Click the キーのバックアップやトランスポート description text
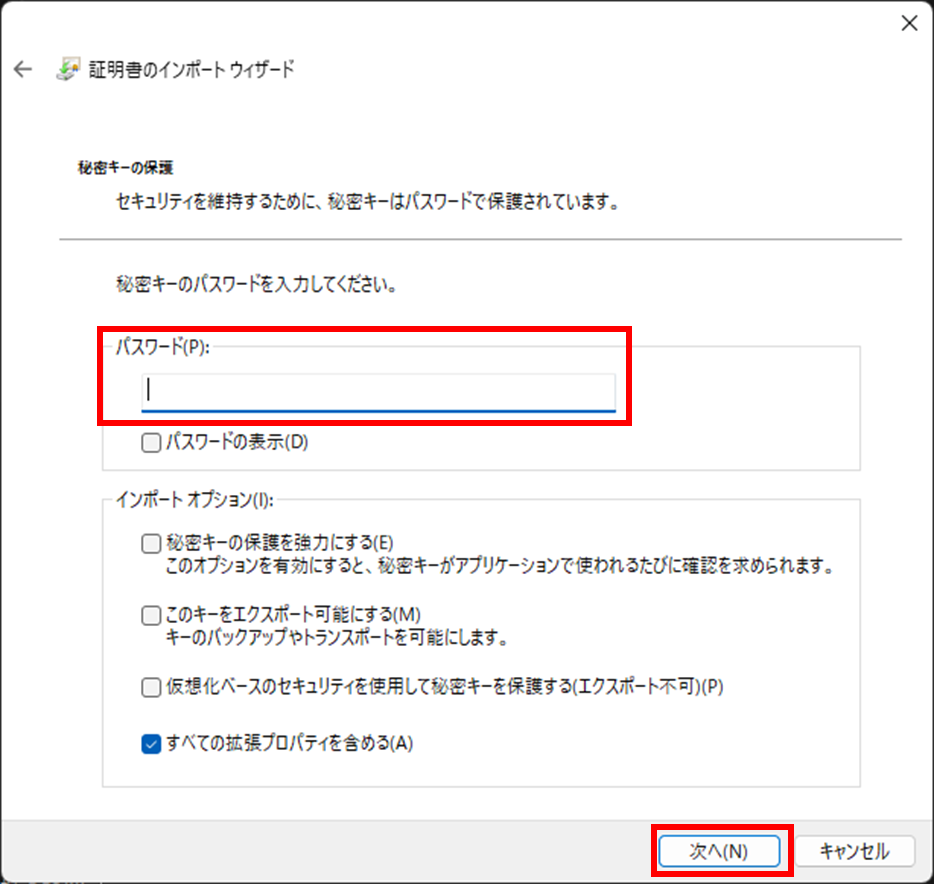934x884 pixels. point(336,637)
